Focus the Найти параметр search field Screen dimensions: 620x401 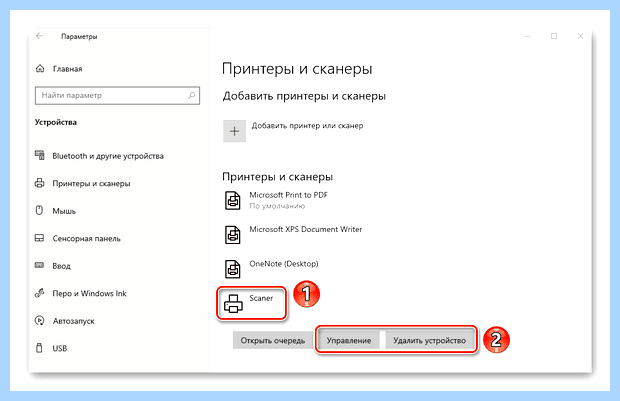click(x=117, y=95)
